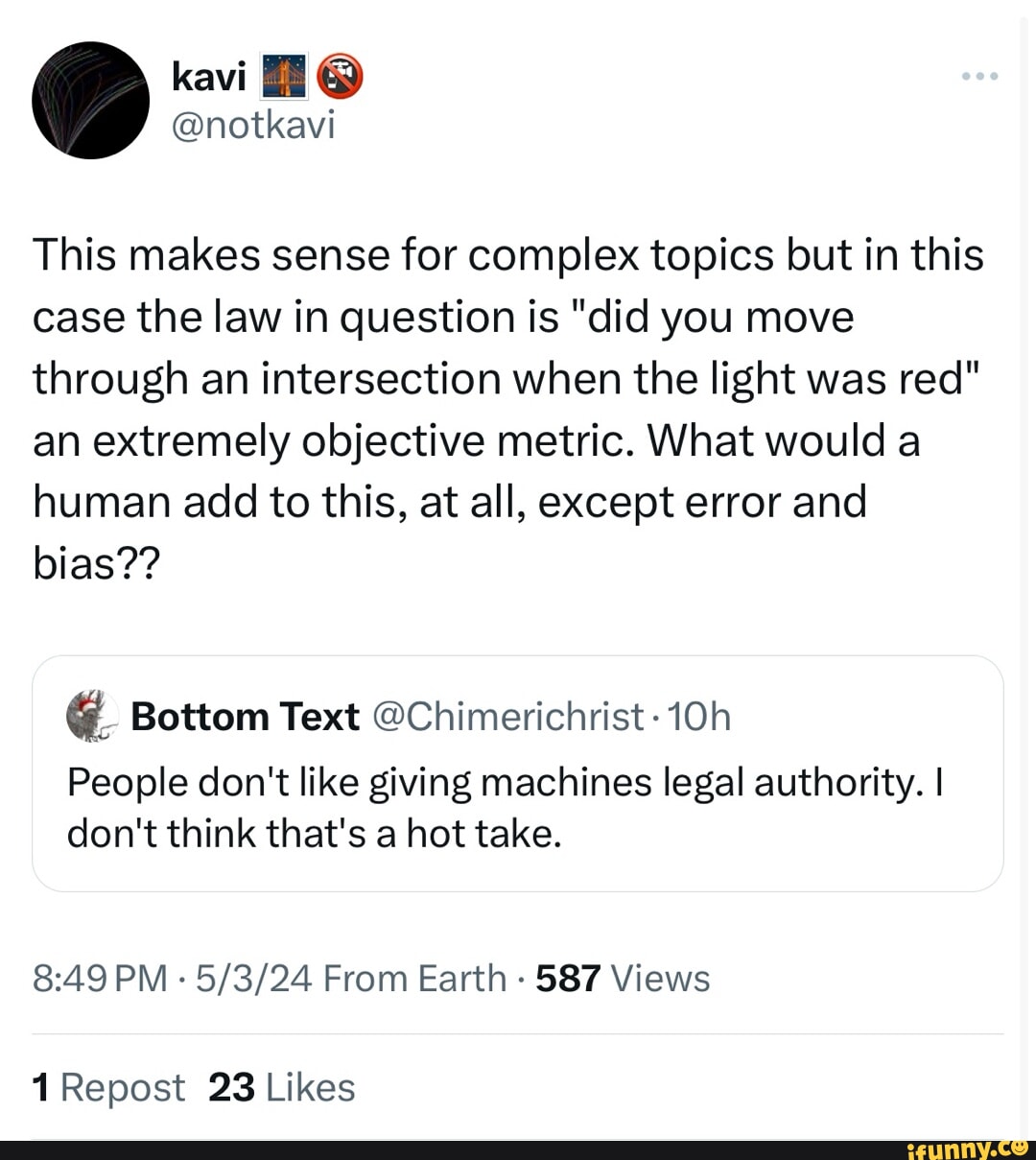1036x1160 pixels.
Task: Open the @notkavi handle link
Action: pyautogui.click(x=253, y=125)
